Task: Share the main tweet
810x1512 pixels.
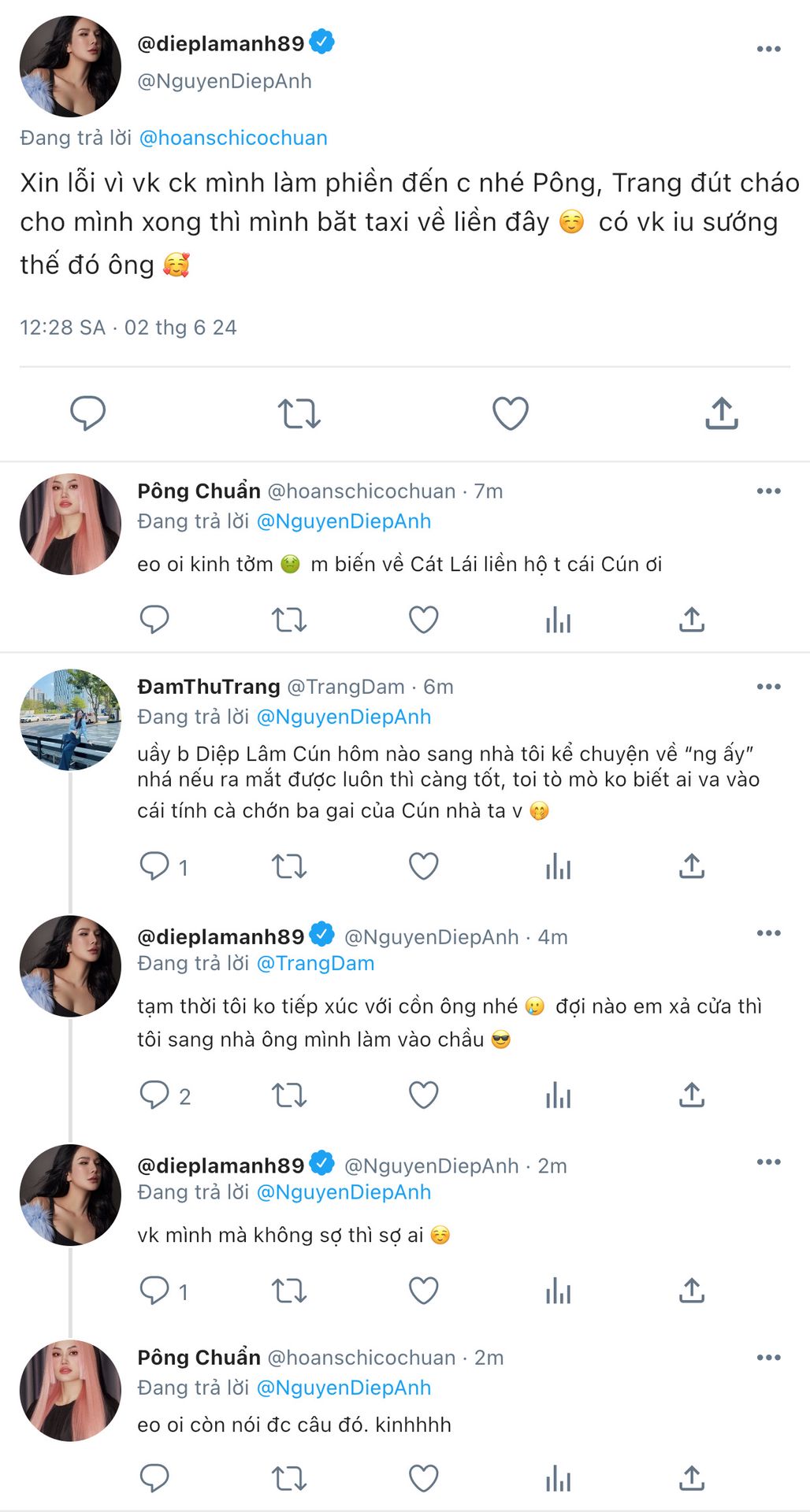Action: tap(721, 413)
